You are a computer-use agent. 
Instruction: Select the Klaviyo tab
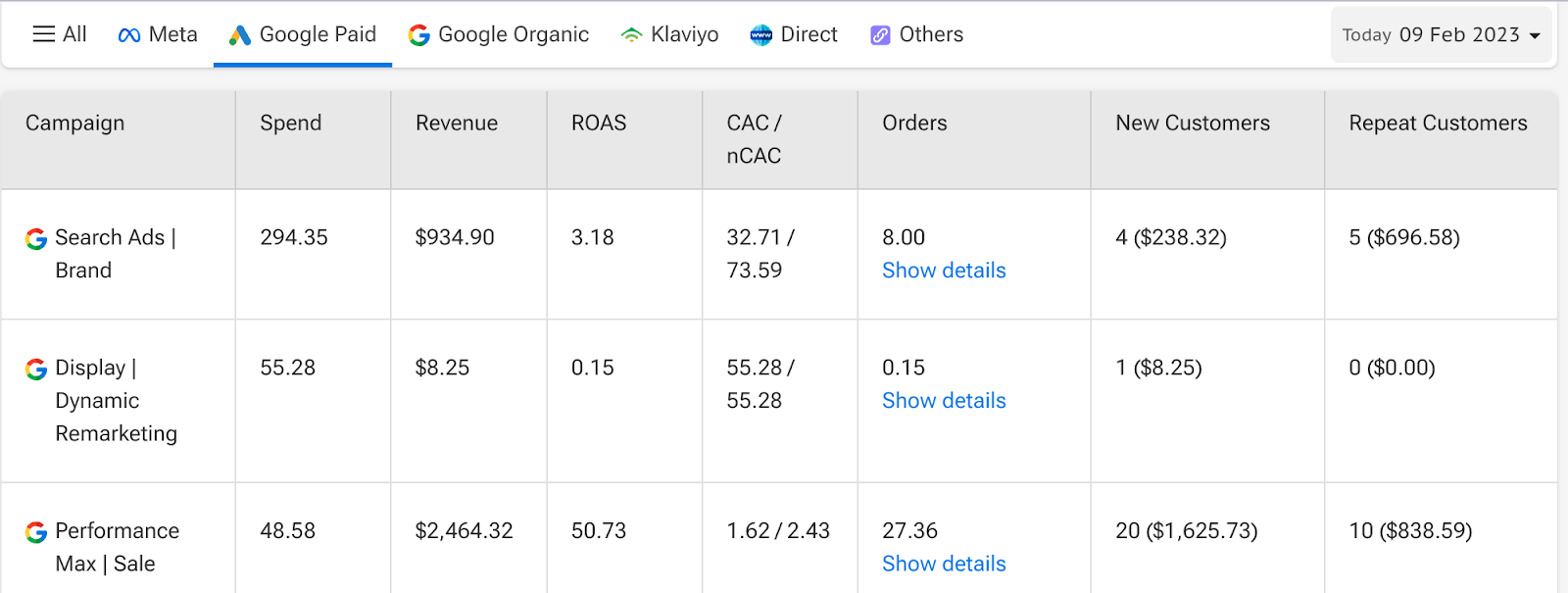pyautogui.click(x=684, y=35)
